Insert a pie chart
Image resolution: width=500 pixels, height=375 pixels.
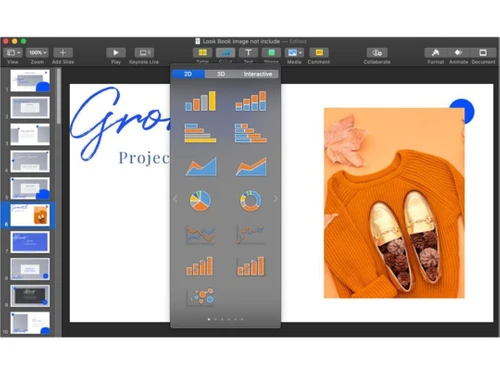click(x=200, y=201)
